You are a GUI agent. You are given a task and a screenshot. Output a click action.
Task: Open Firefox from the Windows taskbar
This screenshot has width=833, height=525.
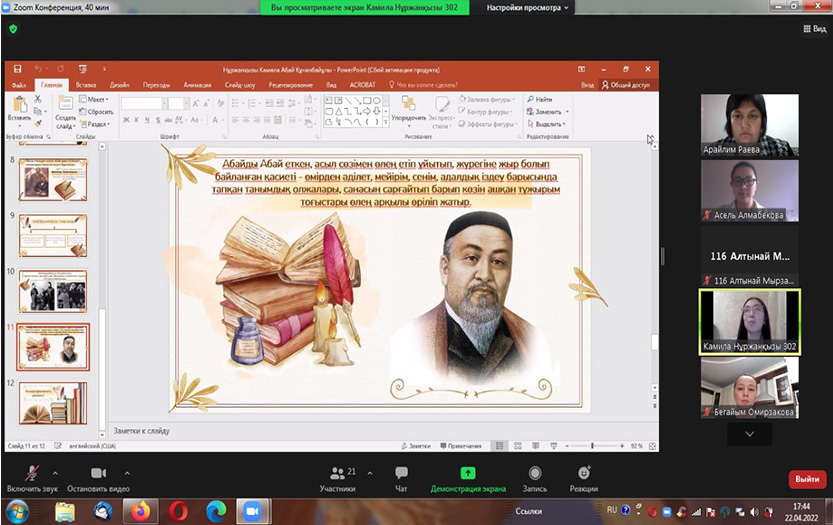(139, 510)
